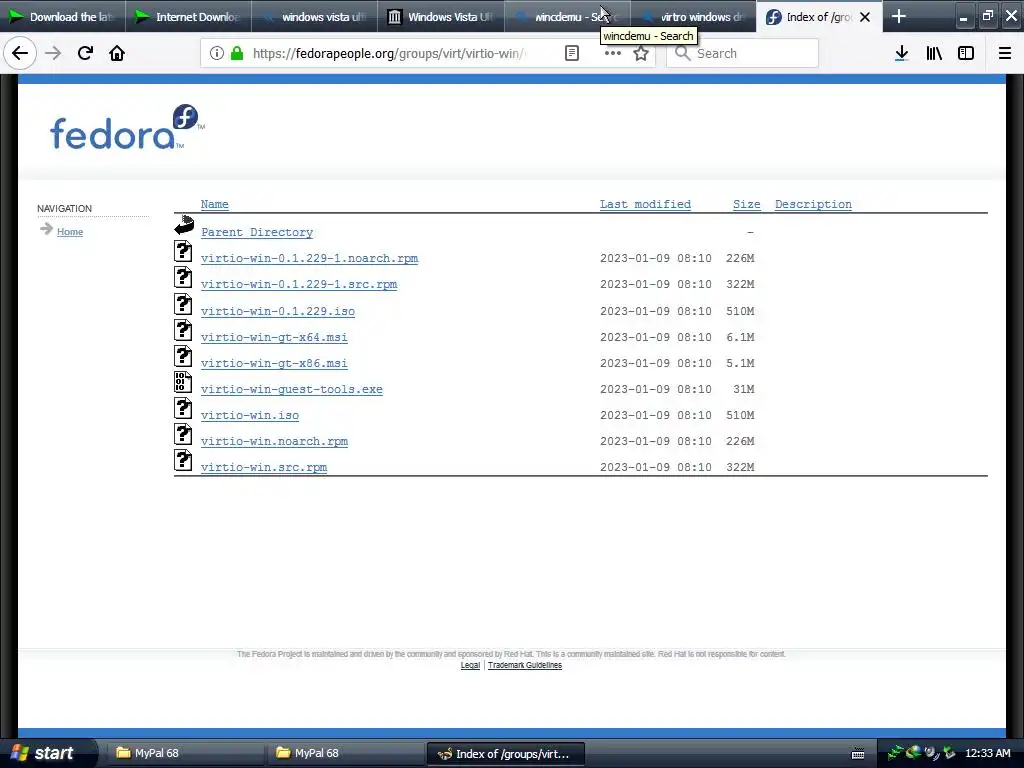Open the hamburger application menu
Viewport: 1024px width, 768px height.
1004,54
